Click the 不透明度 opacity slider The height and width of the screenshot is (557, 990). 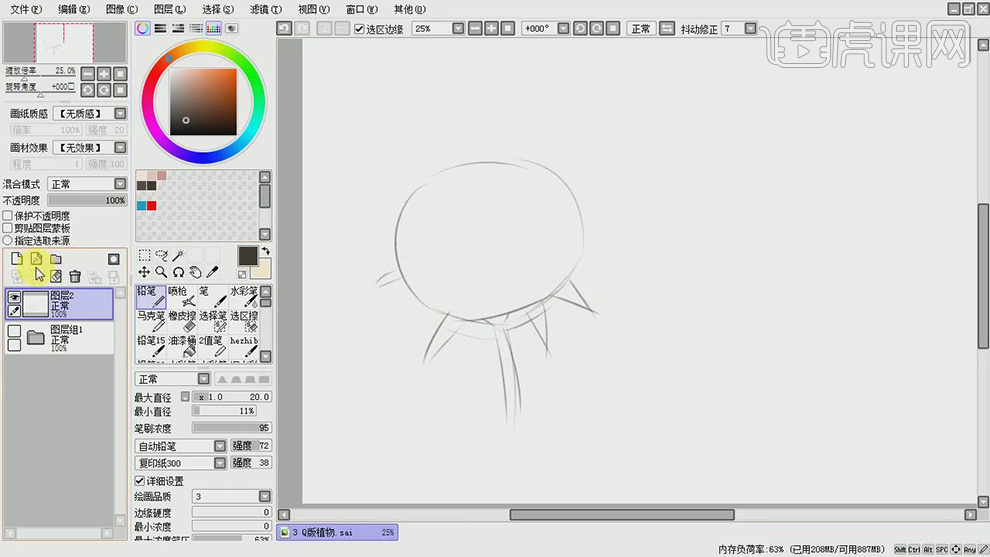(x=87, y=200)
